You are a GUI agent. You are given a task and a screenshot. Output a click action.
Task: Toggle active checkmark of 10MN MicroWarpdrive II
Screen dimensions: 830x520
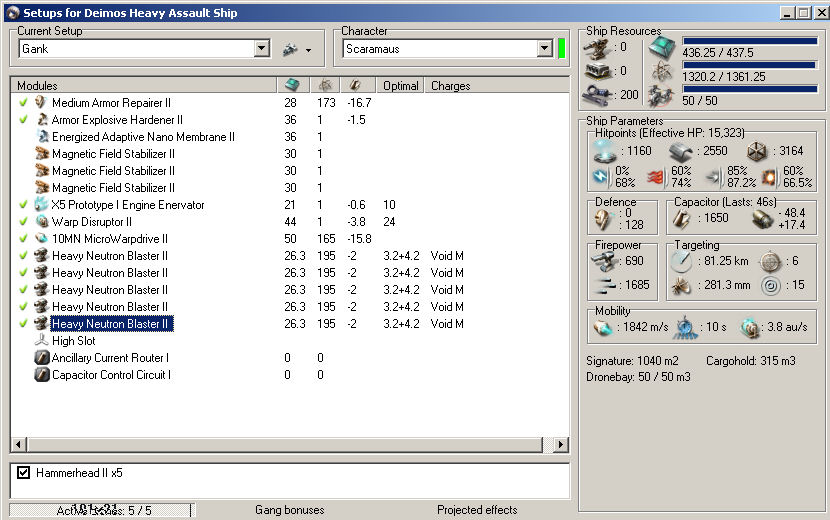pos(23,238)
